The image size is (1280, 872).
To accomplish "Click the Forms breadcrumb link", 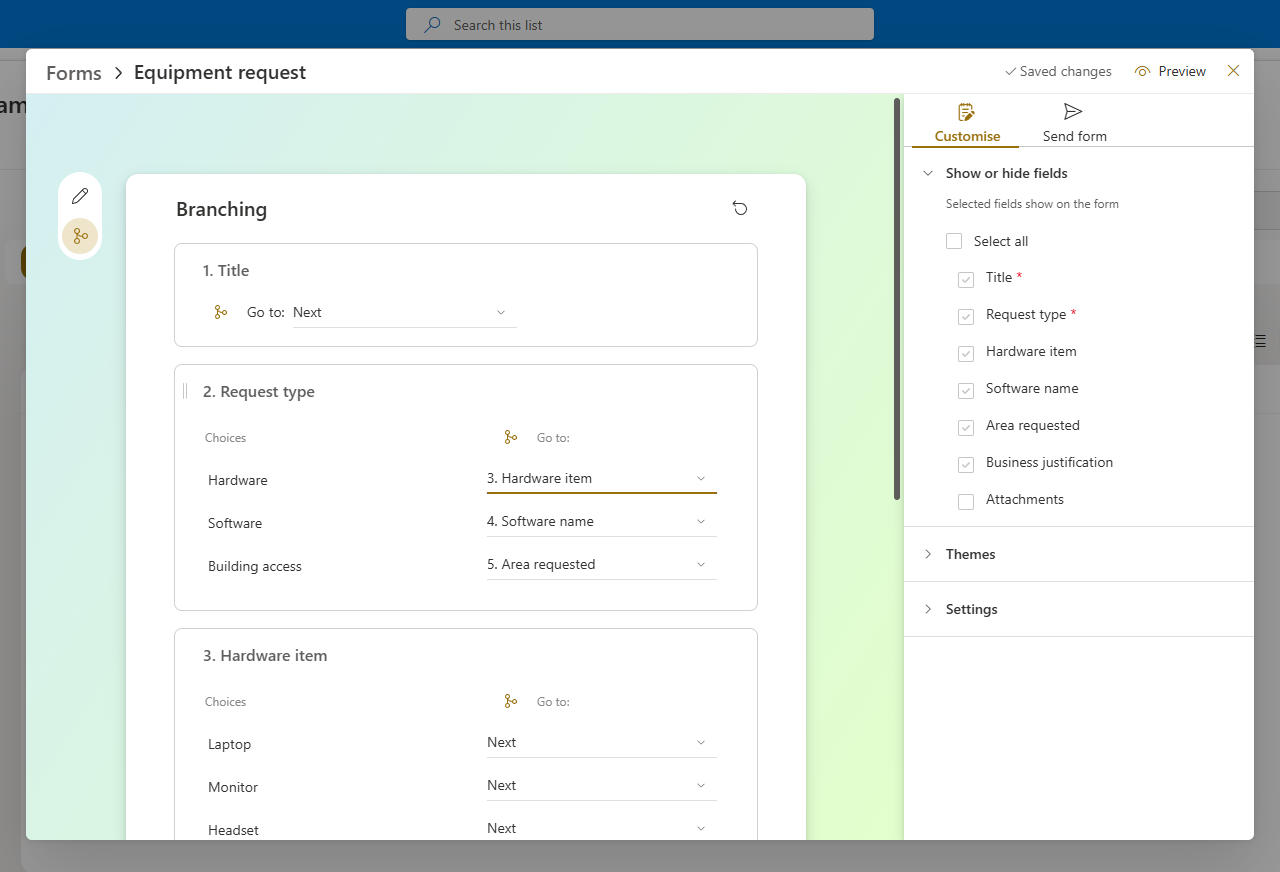I will coord(74,73).
